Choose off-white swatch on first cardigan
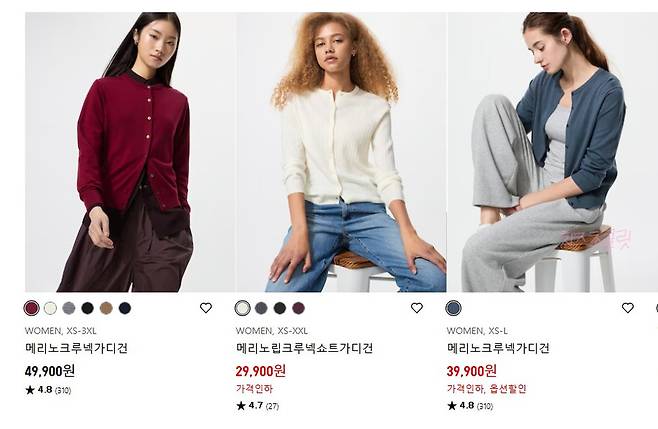Screen dimensions: 658x429 click(x=50, y=308)
